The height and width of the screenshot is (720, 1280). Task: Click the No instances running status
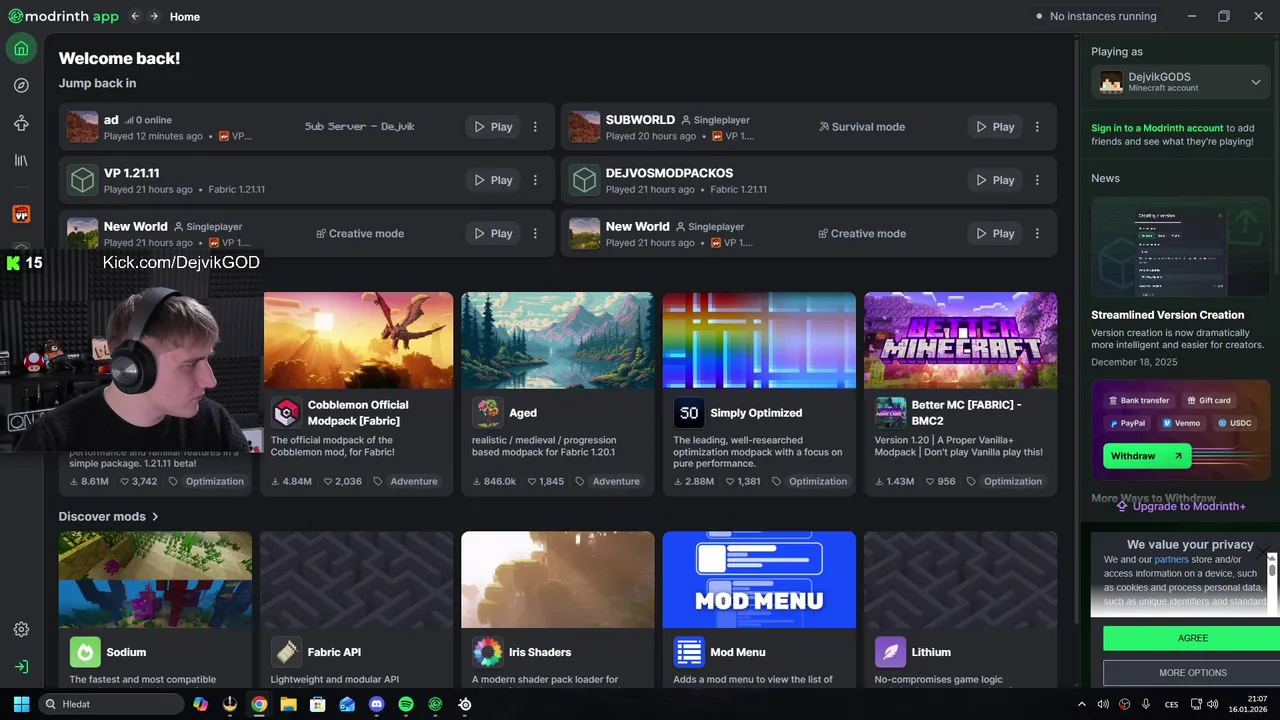[1096, 16]
